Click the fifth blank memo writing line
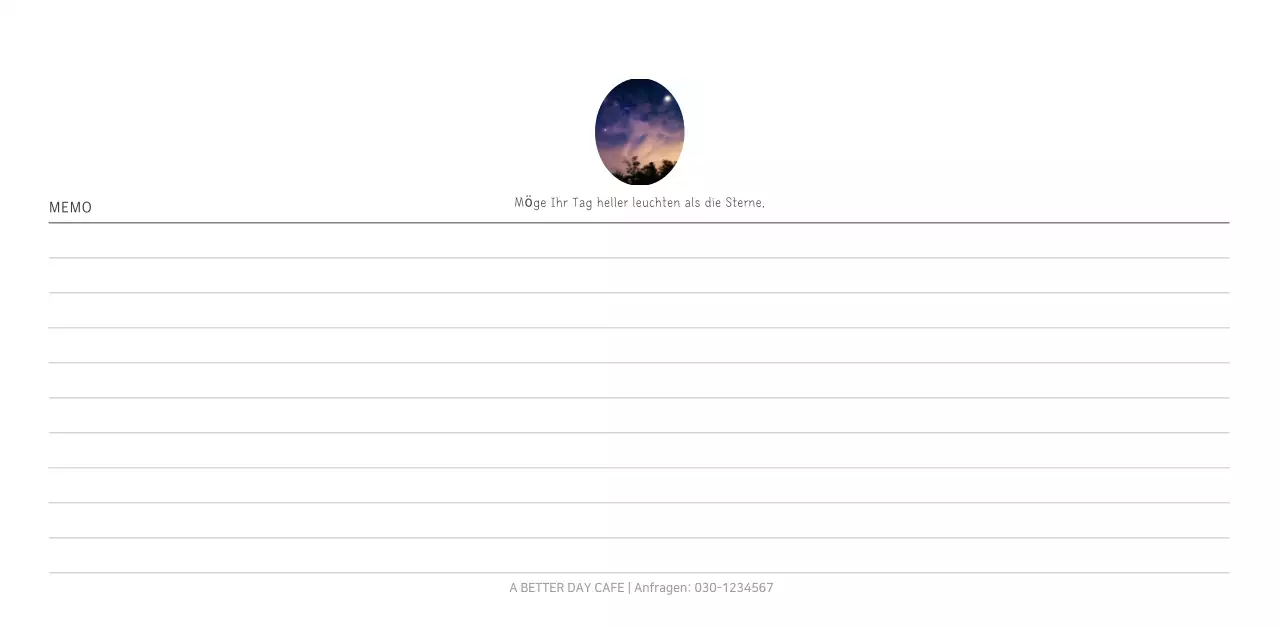 tap(639, 381)
